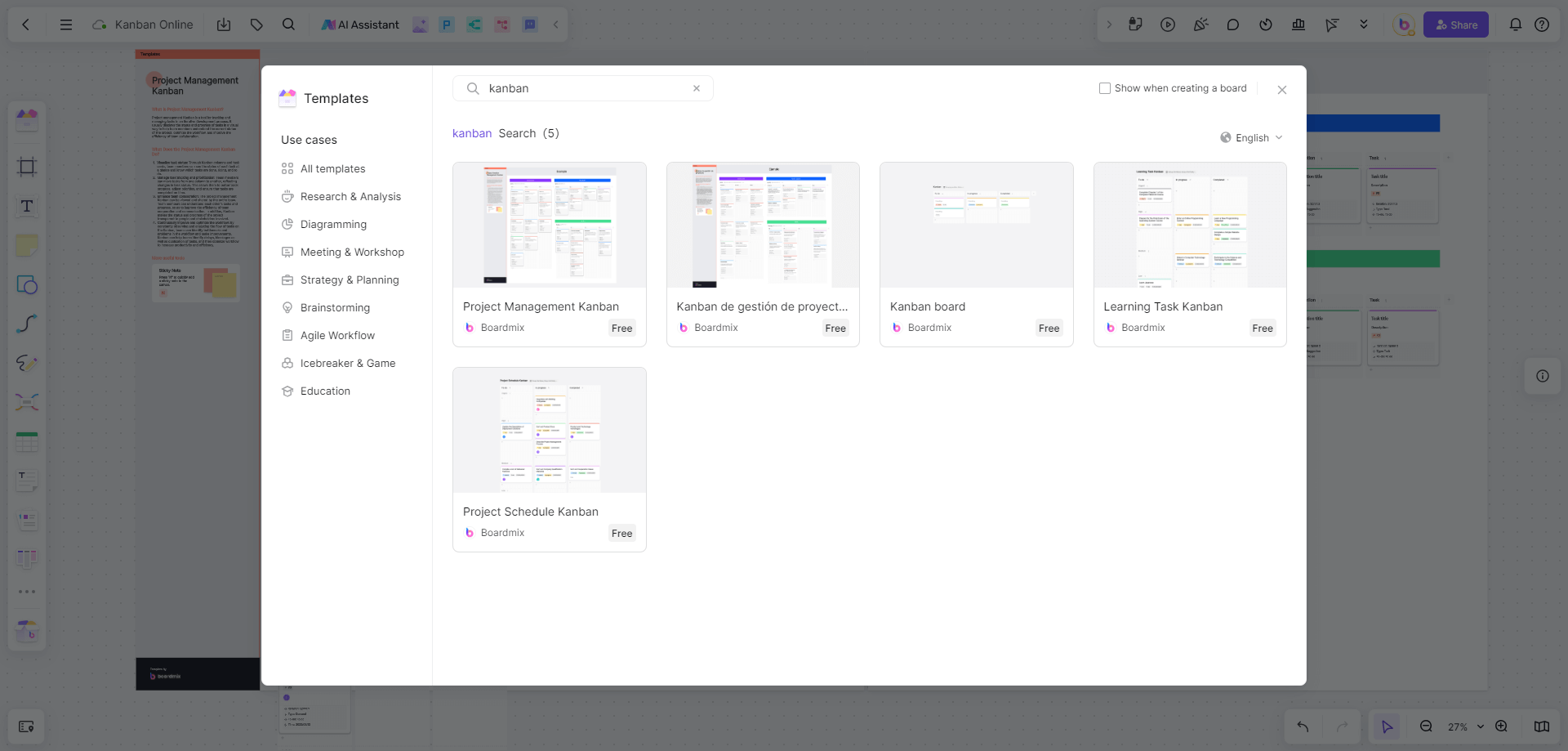Click the purple kanban search keyword link

(472, 133)
